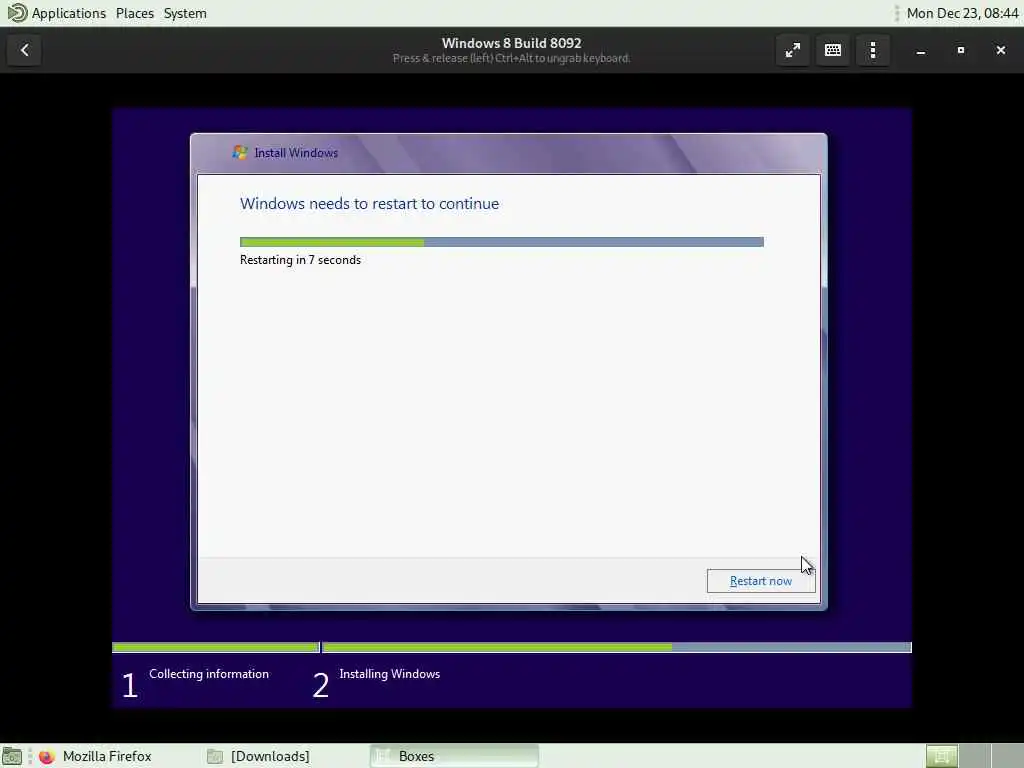Screen dimensions: 1024x768
Task: Maximize the Boxes window
Action: 961,50
